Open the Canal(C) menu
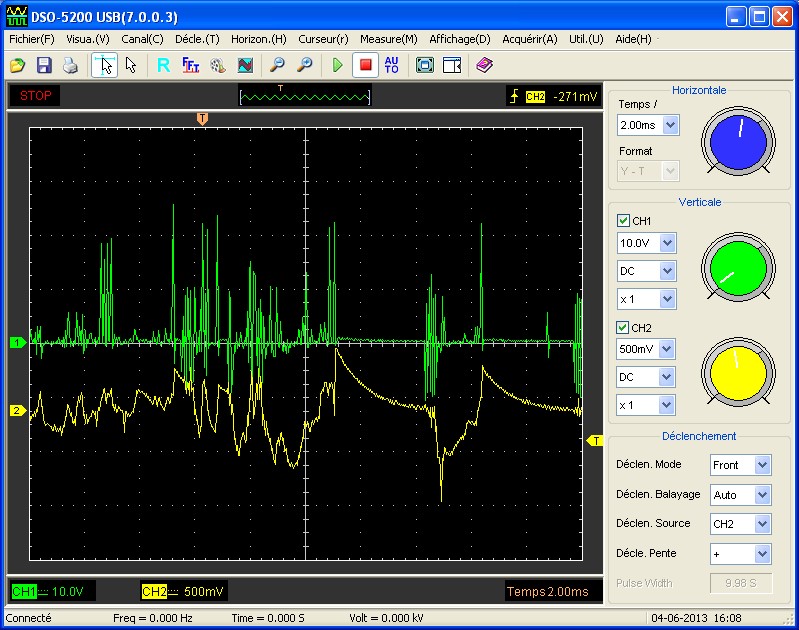The image size is (799, 630). 142,39
